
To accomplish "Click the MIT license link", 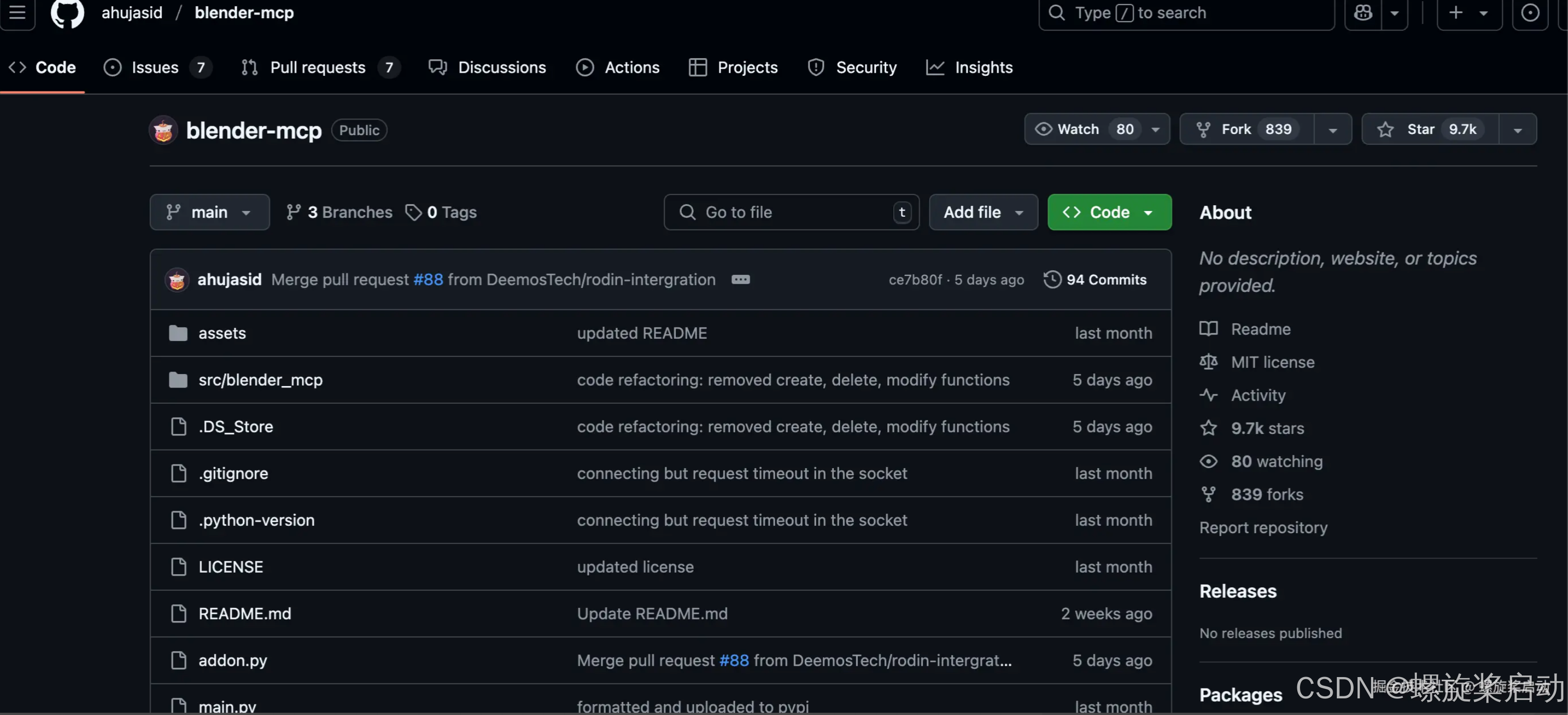I will (1272, 362).
